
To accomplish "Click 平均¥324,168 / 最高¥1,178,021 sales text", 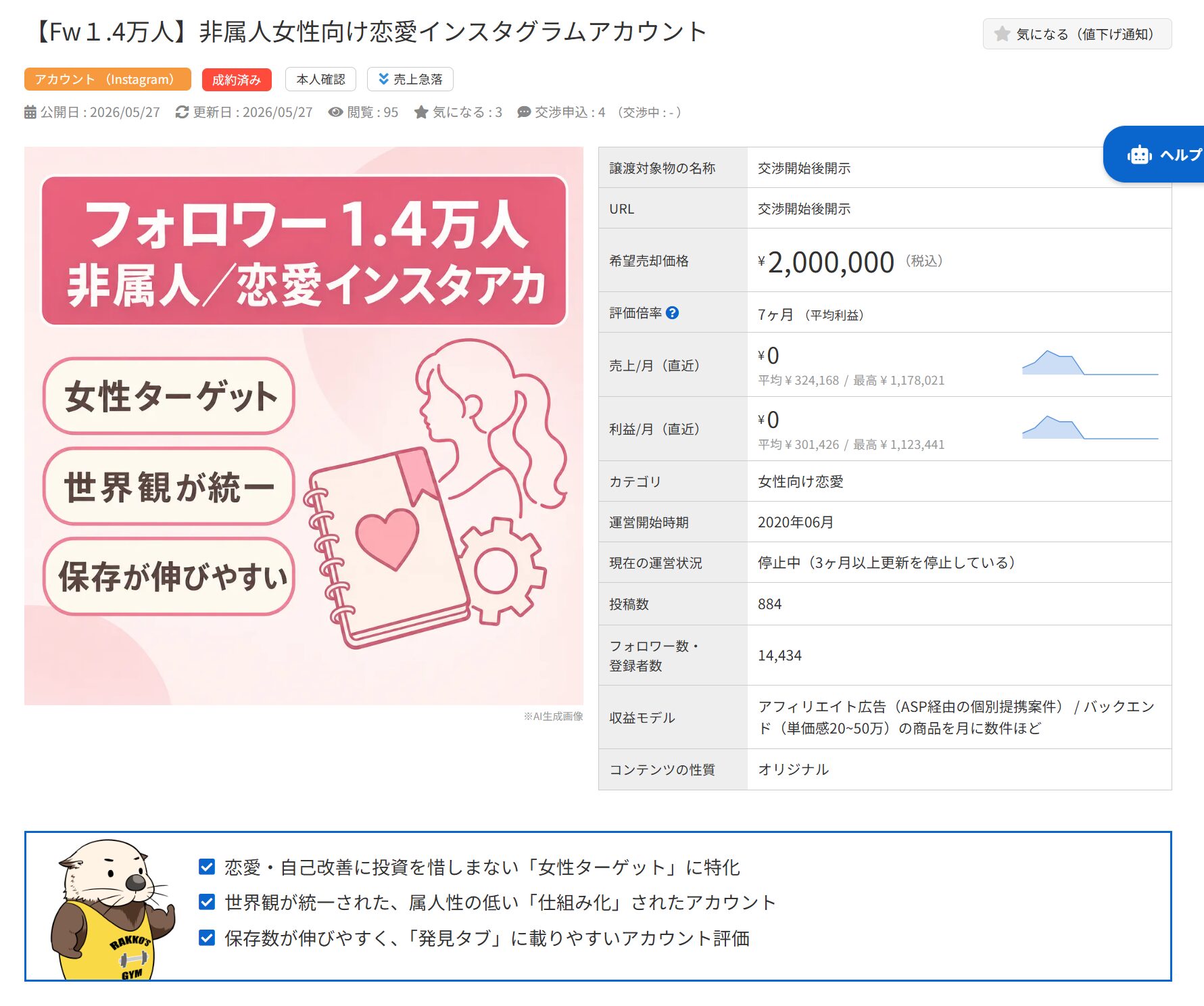I will pyautogui.click(x=851, y=380).
